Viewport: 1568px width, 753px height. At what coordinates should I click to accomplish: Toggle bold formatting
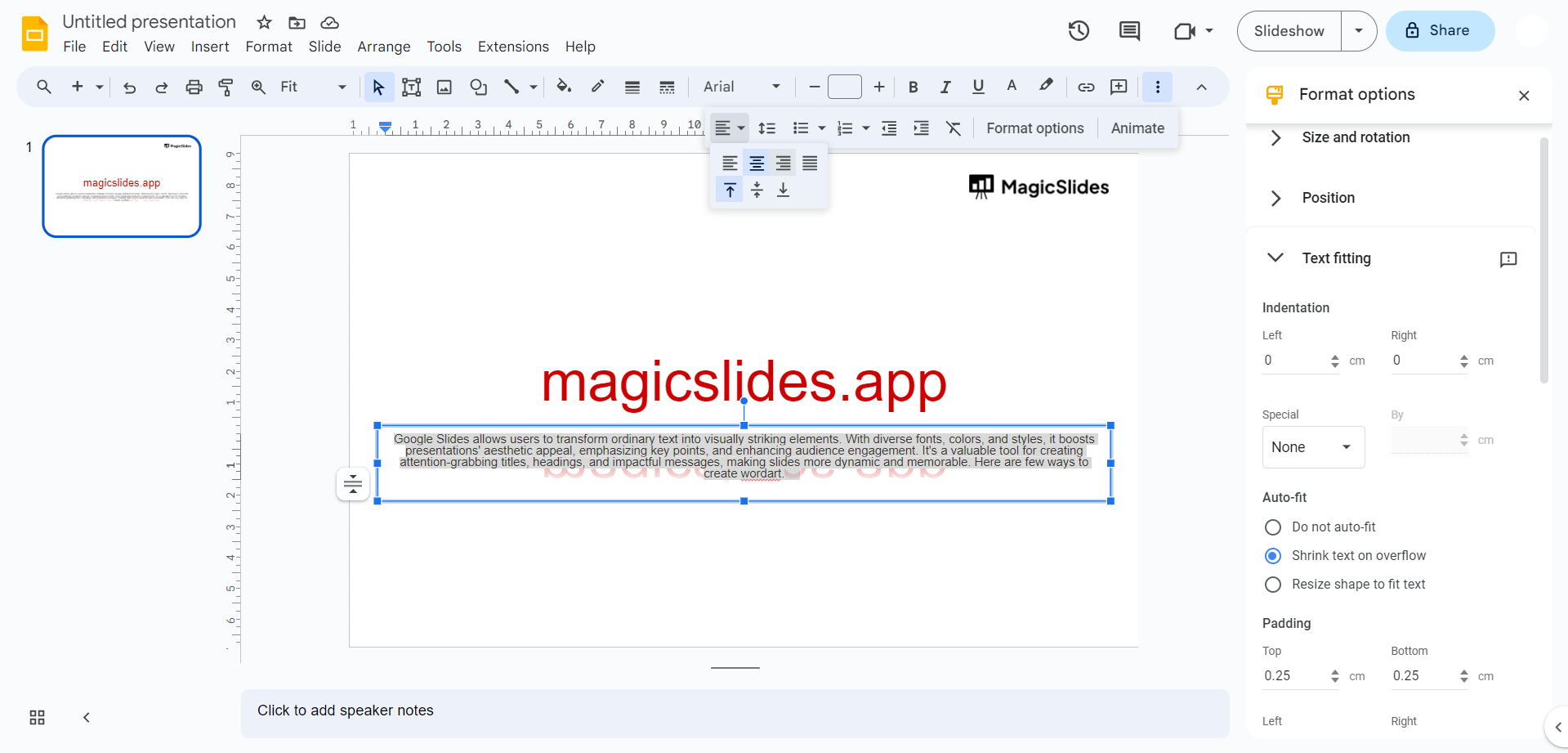click(x=914, y=87)
